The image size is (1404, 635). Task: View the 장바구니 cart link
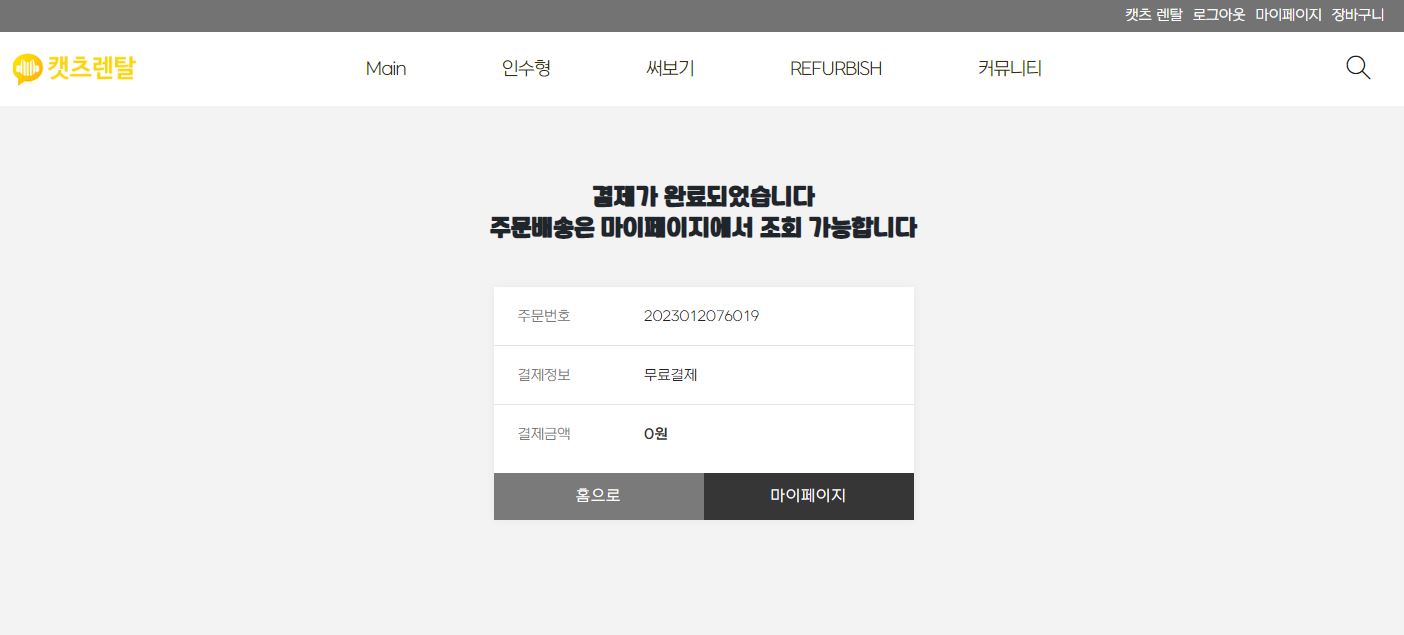(x=1358, y=15)
